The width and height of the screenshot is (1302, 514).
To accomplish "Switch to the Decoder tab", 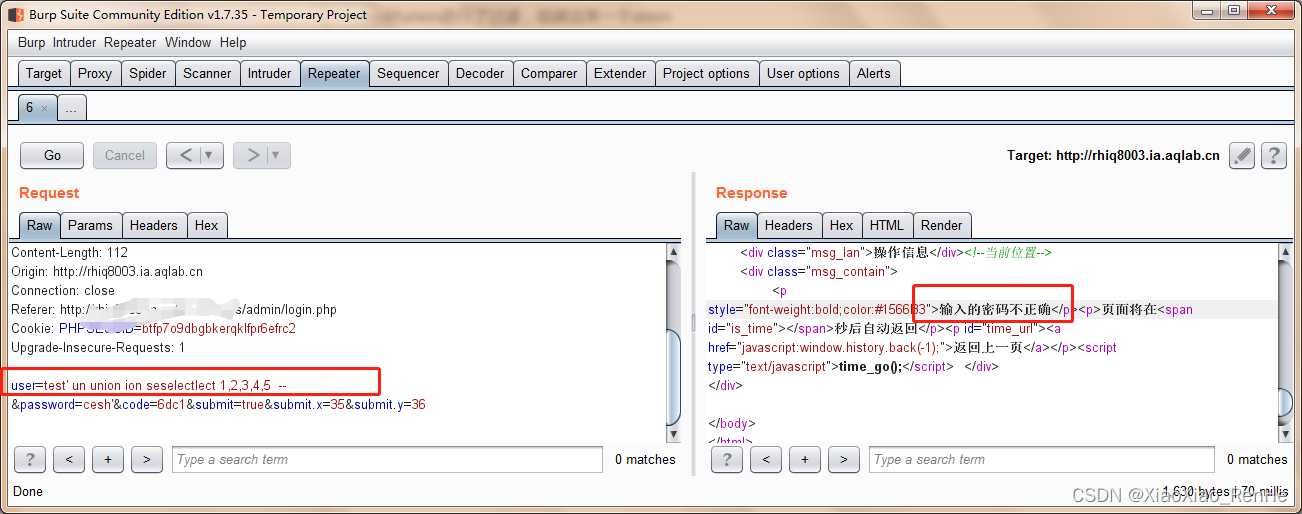I will pos(480,73).
